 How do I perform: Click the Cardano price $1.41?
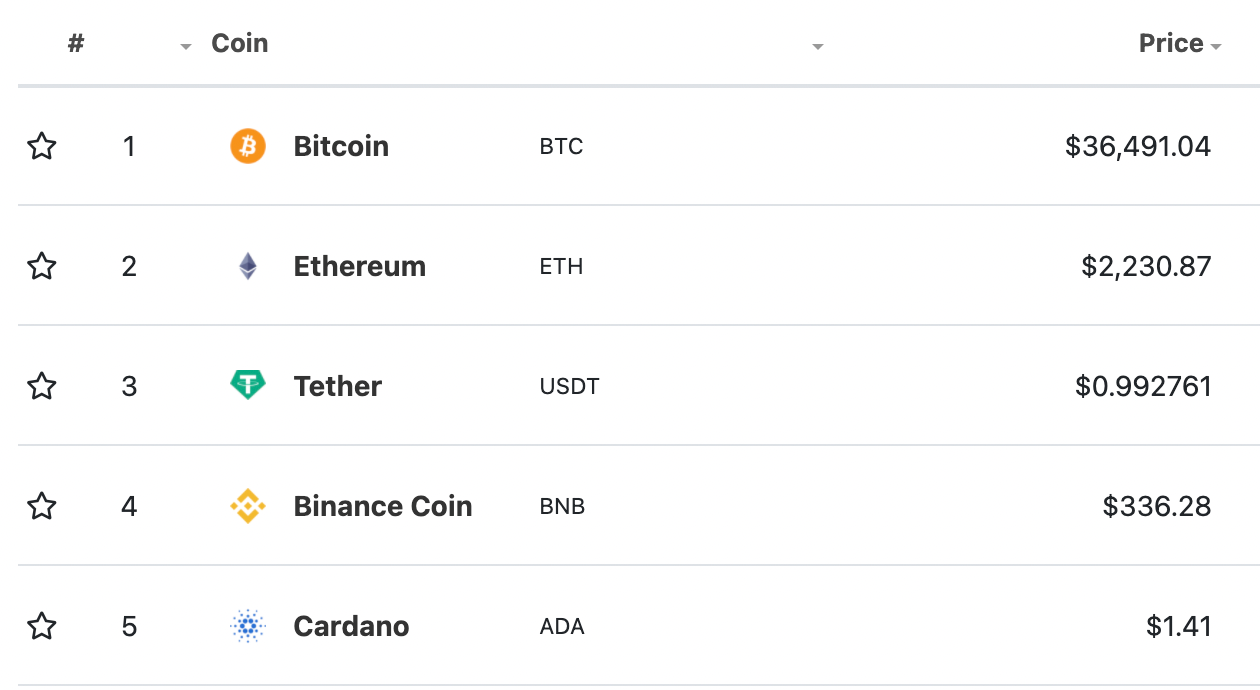(x=1179, y=626)
